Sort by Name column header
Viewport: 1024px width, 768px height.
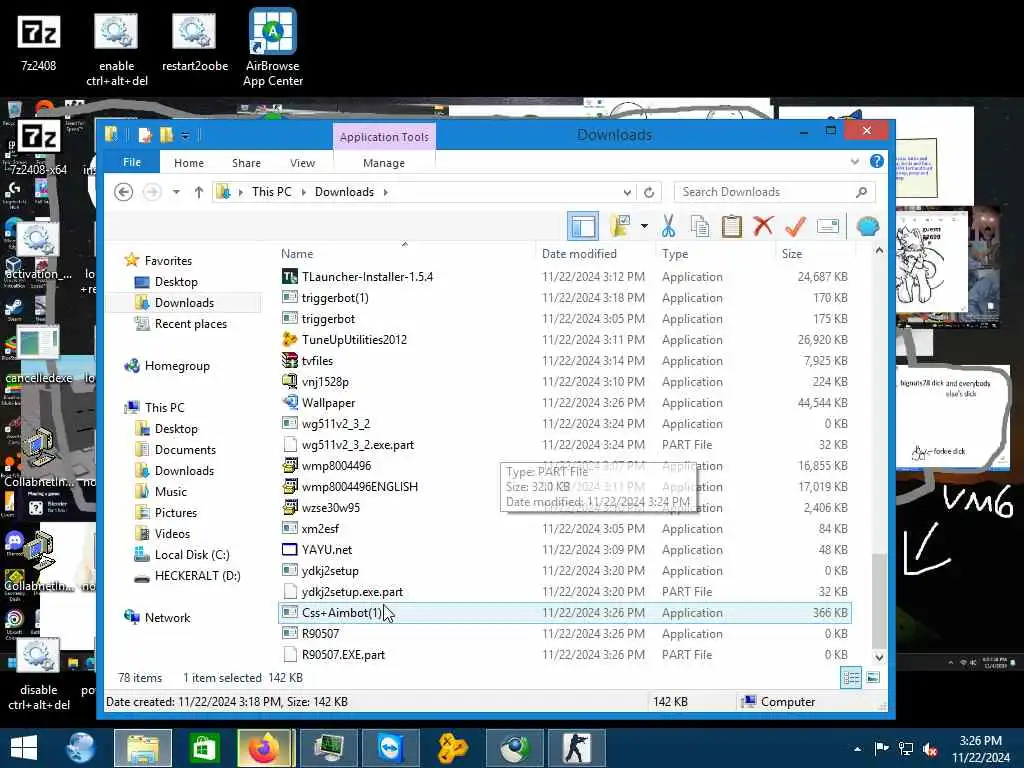405,254
